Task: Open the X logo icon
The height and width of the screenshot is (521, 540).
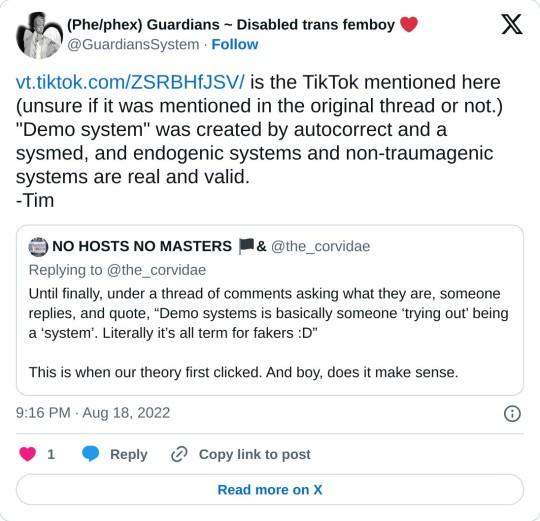Action: 512,24
